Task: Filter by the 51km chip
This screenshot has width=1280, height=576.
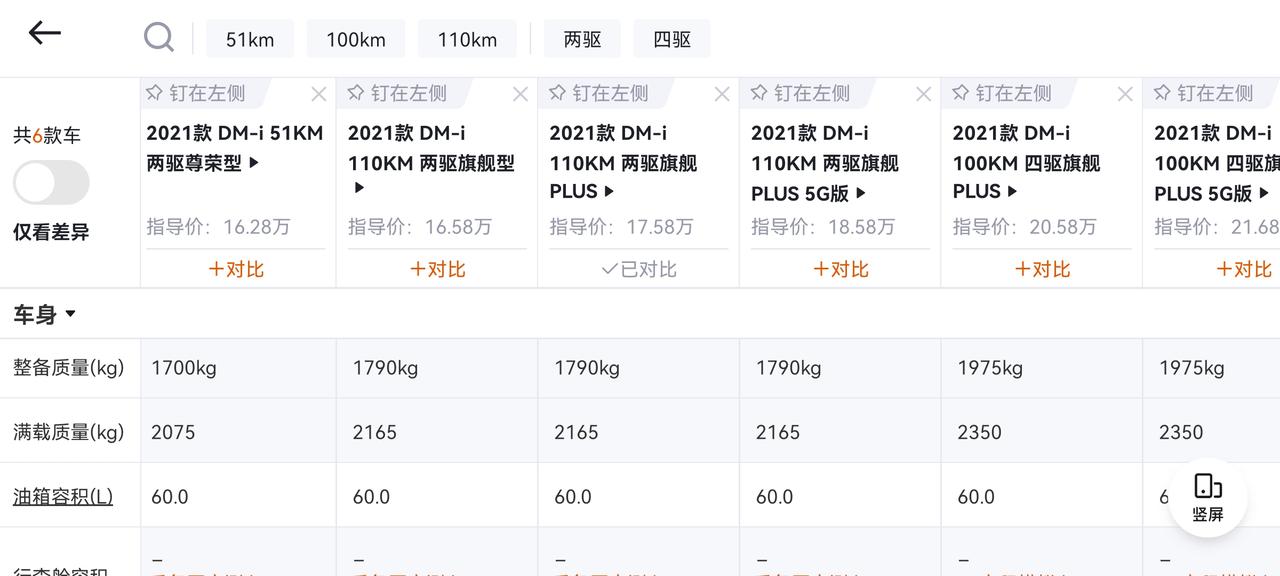Action: click(x=250, y=39)
